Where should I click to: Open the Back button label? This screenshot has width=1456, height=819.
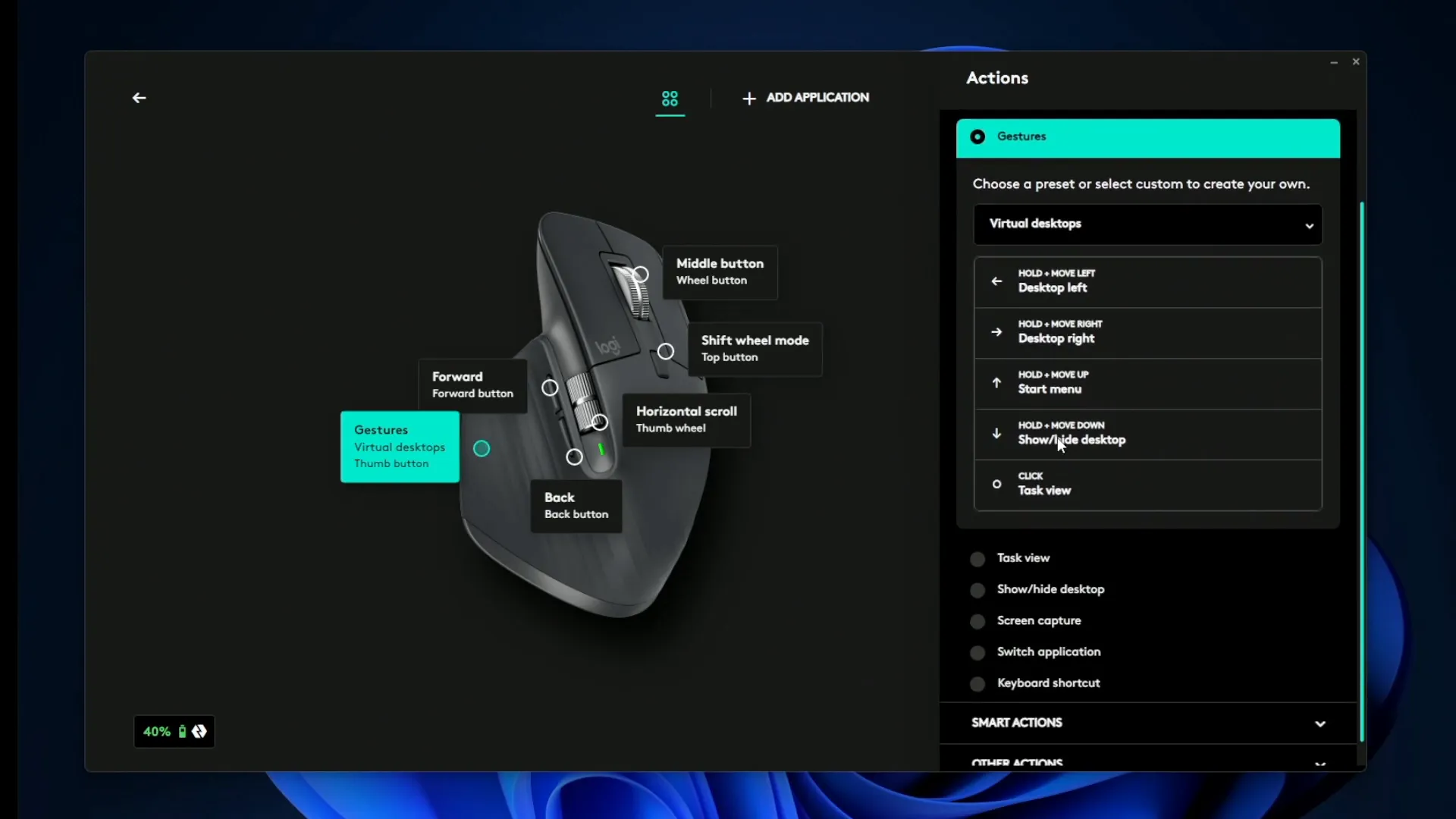pyautogui.click(x=576, y=506)
